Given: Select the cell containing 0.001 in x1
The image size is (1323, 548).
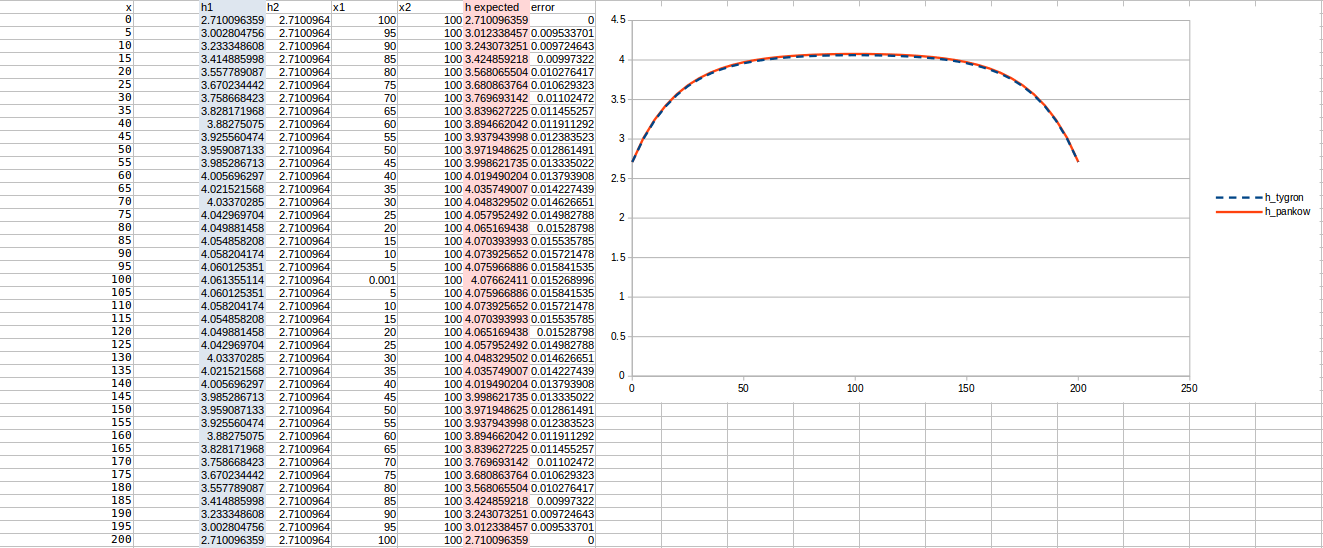Looking at the screenshot, I should [364, 280].
